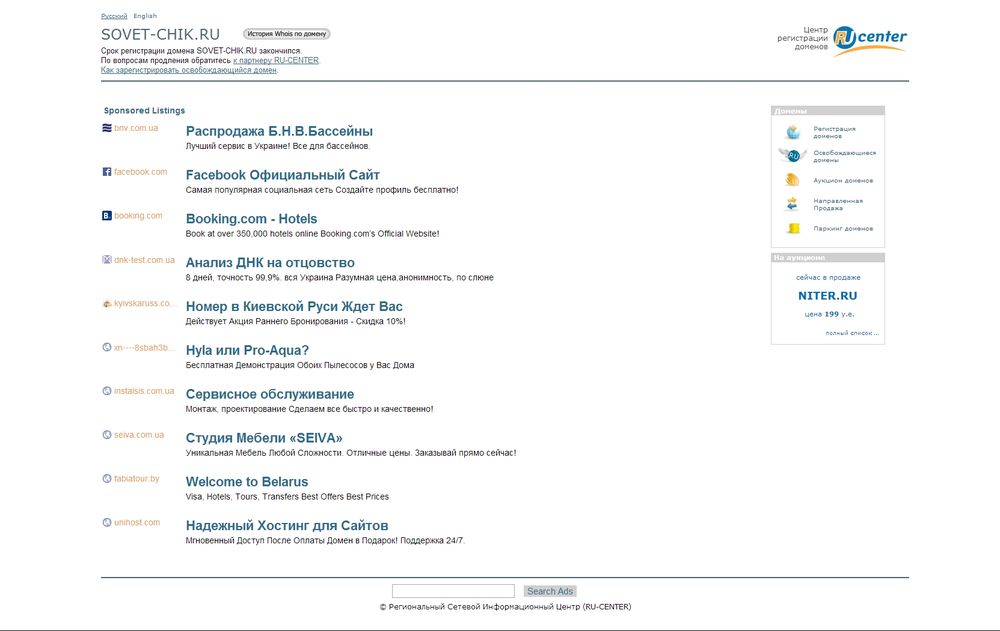The width and height of the screenshot is (1000, 631).
Task: Click the dnk-test.com.ua favicon icon
Action: tap(107, 260)
